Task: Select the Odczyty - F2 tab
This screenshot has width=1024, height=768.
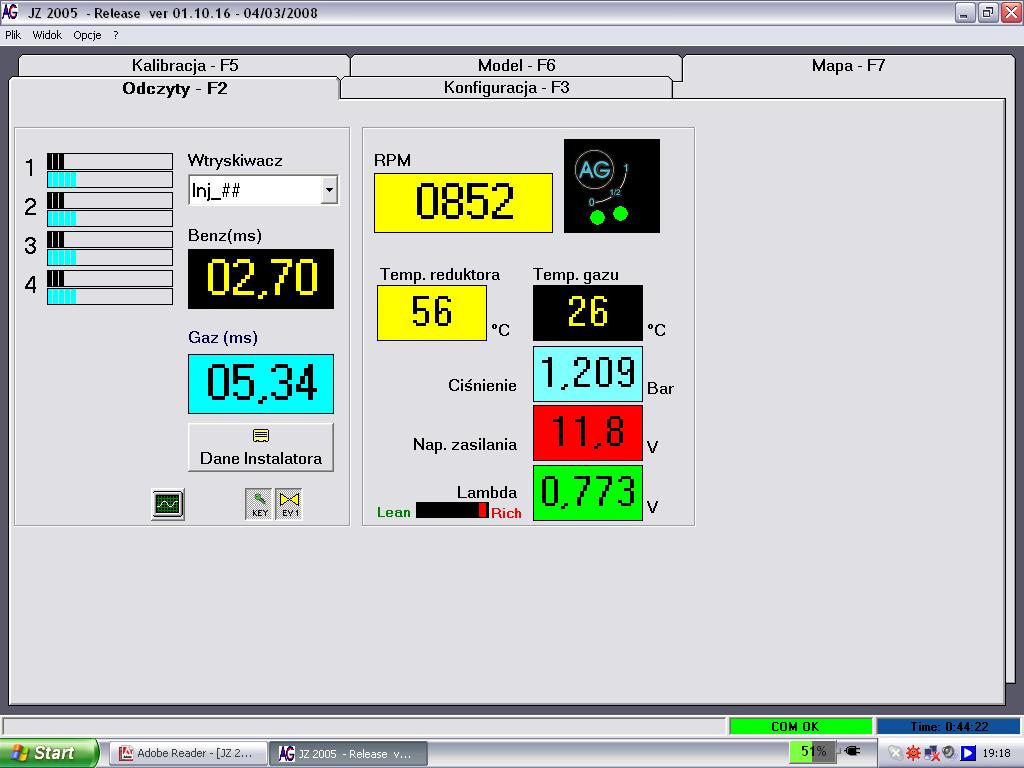Action: pyautogui.click(x=174, y=88)
